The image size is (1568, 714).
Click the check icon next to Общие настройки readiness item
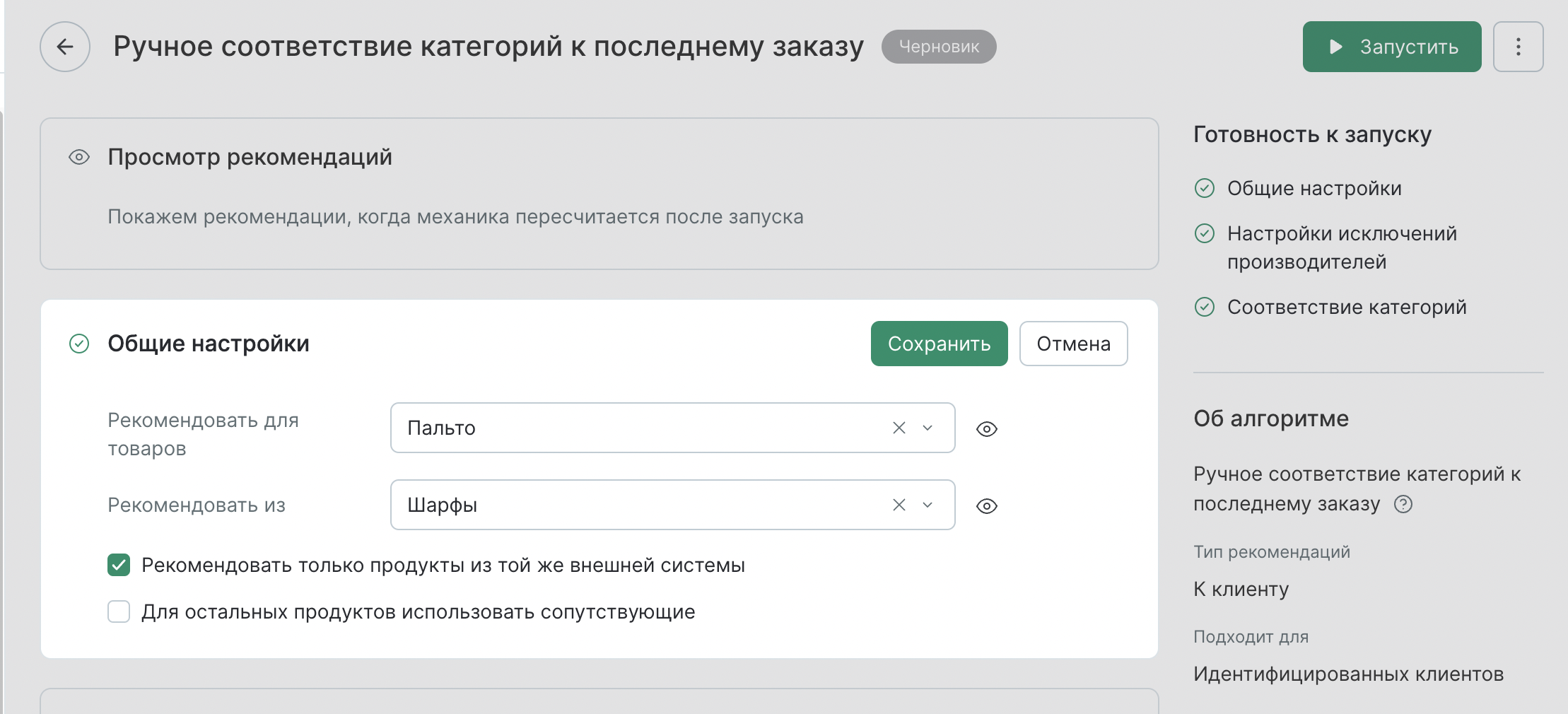tap(1204, 188)
